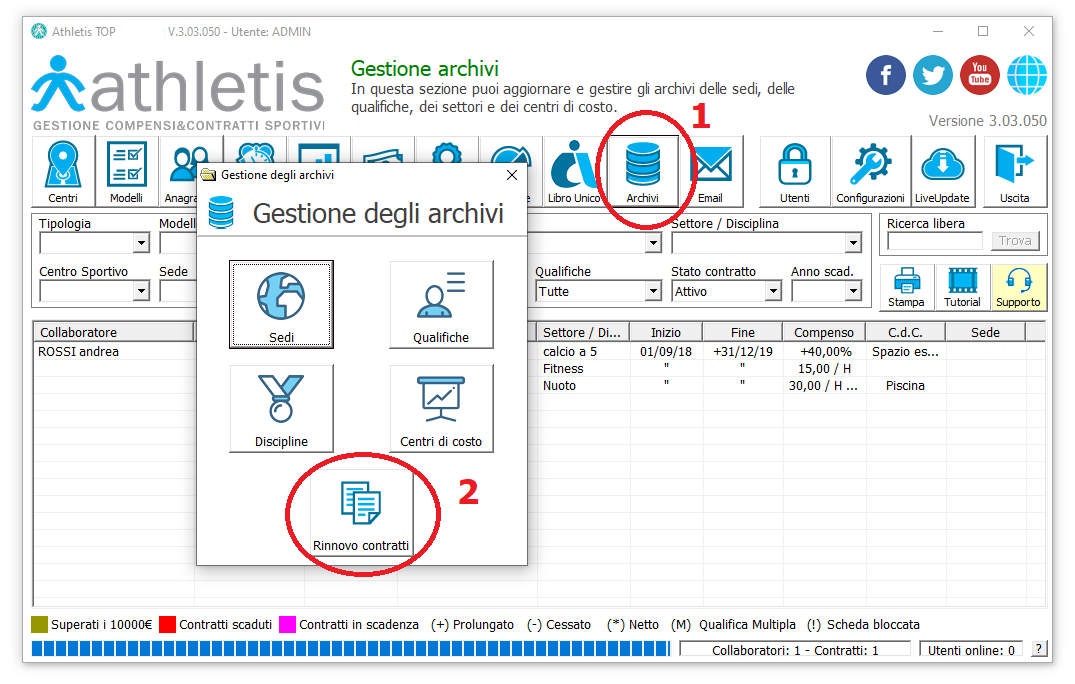Click the Uscita exit button
Viewport: 1075px width, 684px height.
1015,172
